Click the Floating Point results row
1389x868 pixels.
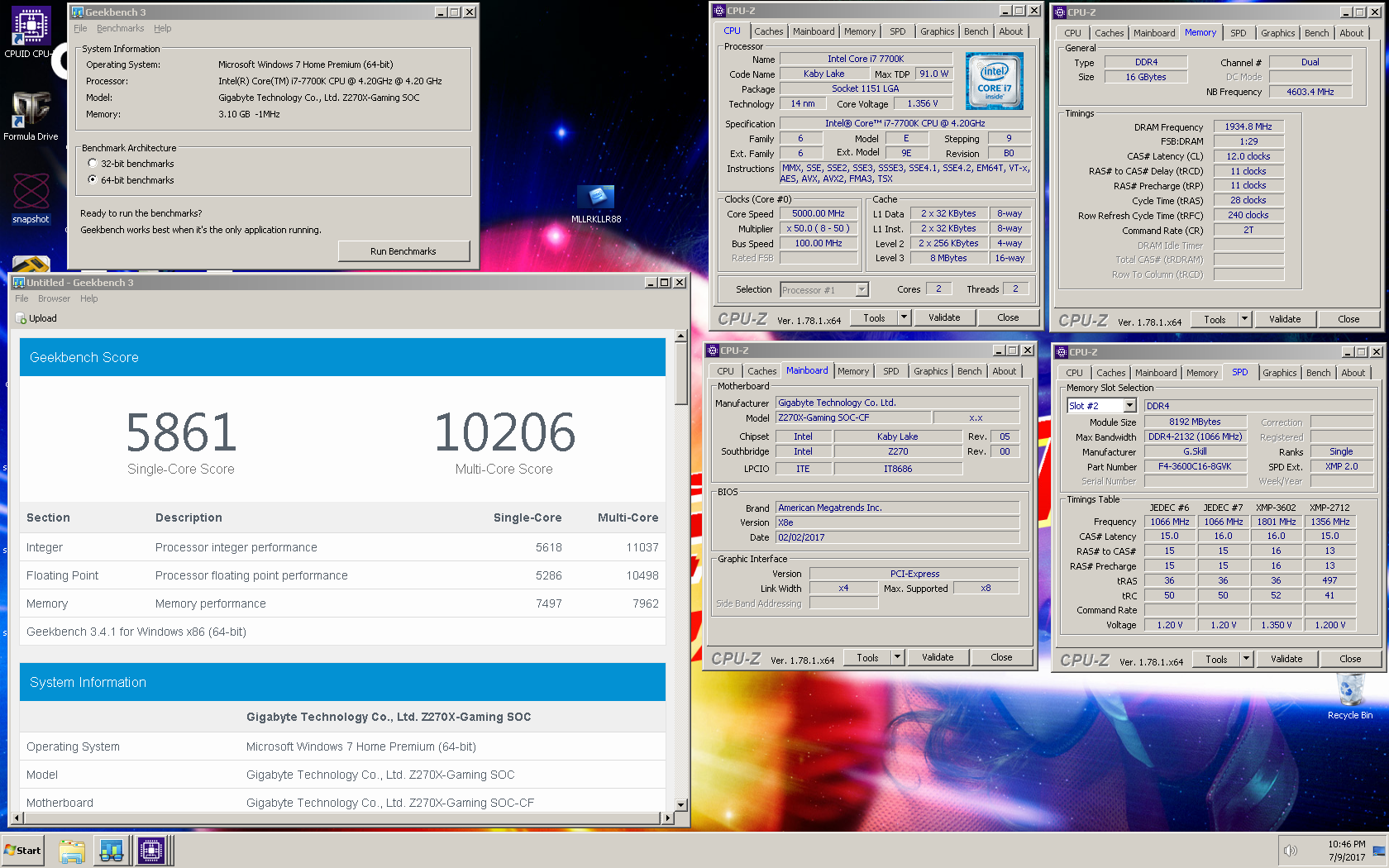[x=342, y=575]
